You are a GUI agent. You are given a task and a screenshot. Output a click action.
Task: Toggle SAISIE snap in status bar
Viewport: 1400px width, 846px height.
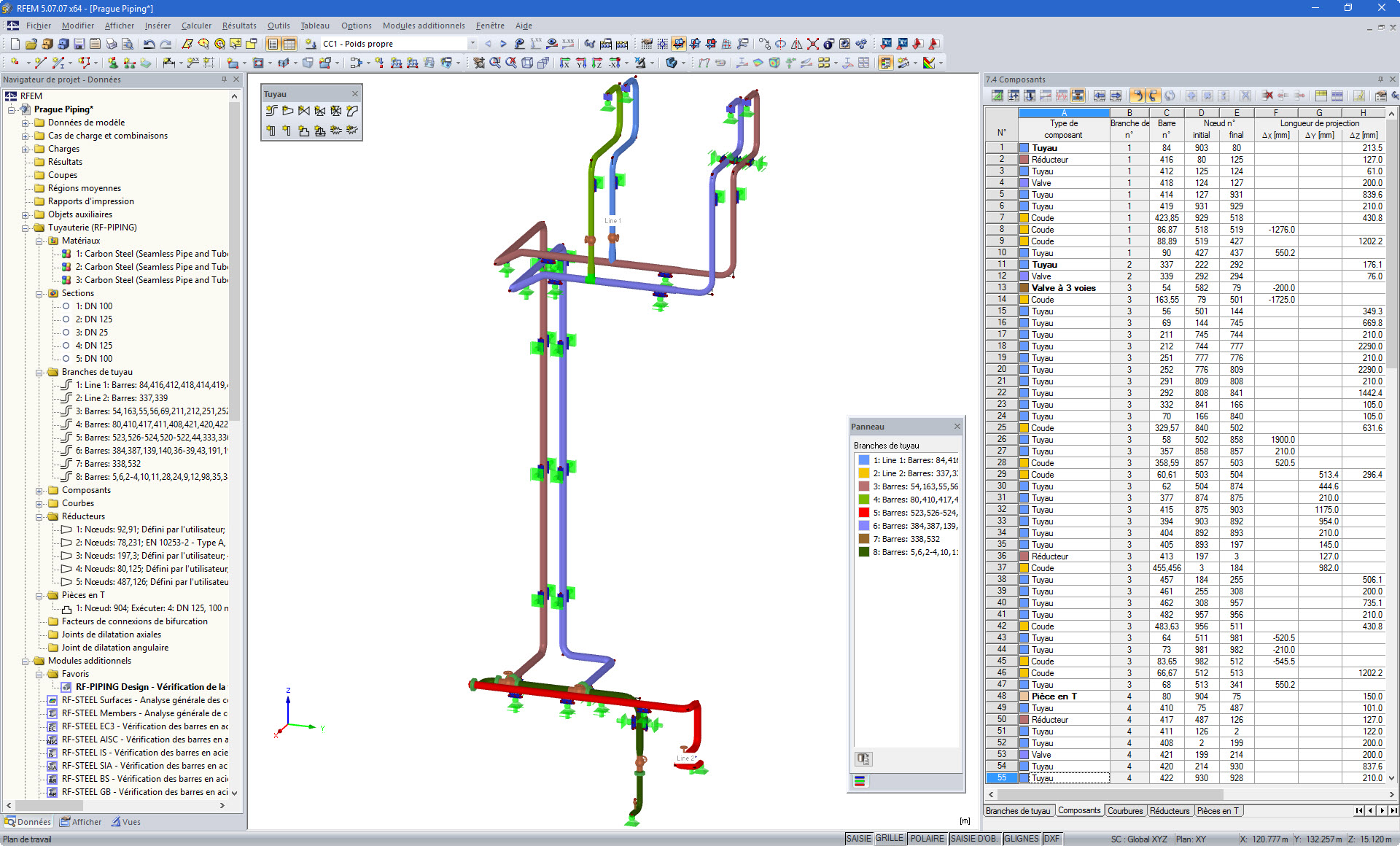[858, 839]
